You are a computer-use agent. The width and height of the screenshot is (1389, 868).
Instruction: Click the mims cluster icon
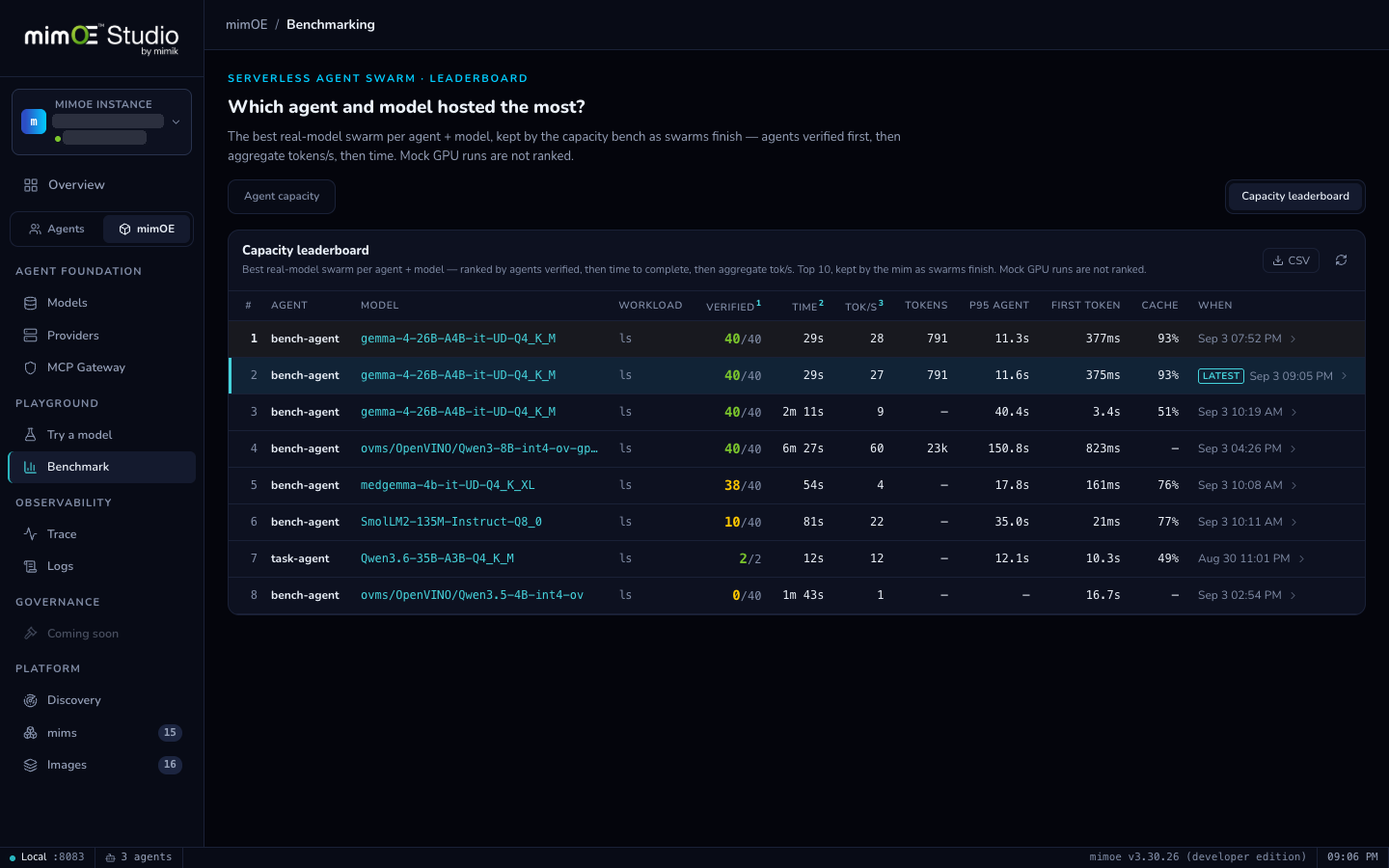[x=30, y=733]
